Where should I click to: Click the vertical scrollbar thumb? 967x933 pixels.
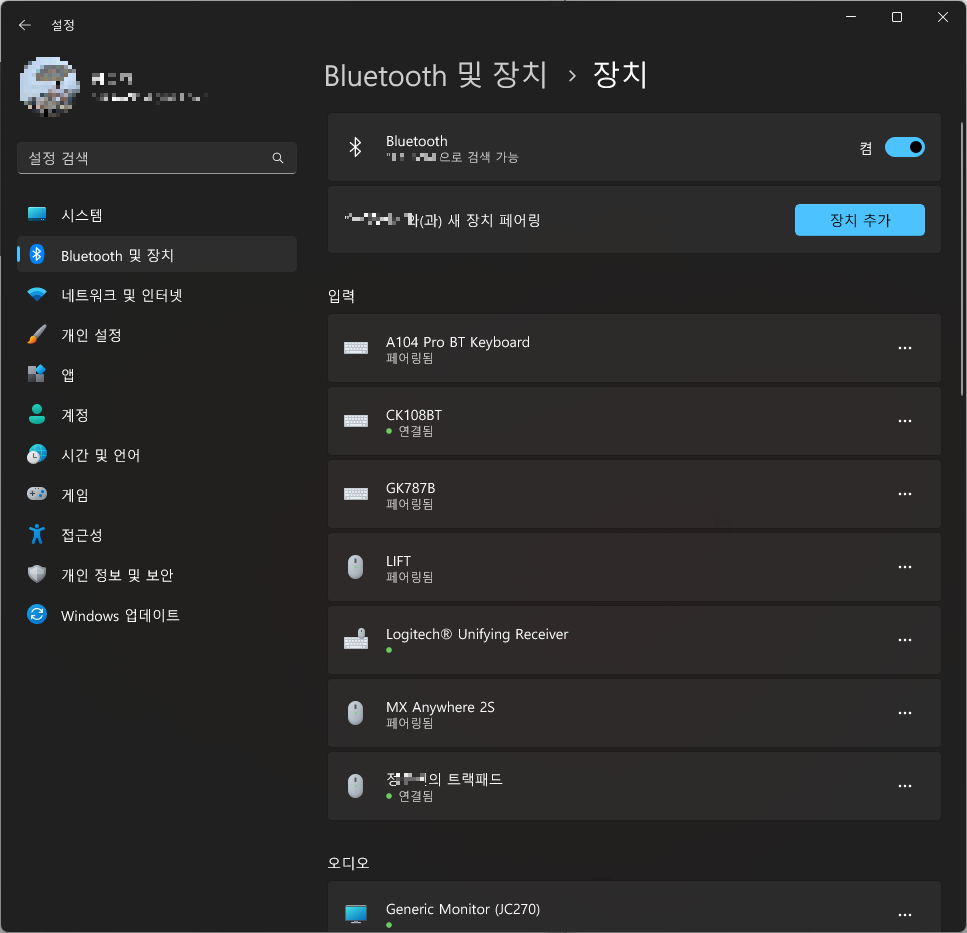[x=961, y=259]
